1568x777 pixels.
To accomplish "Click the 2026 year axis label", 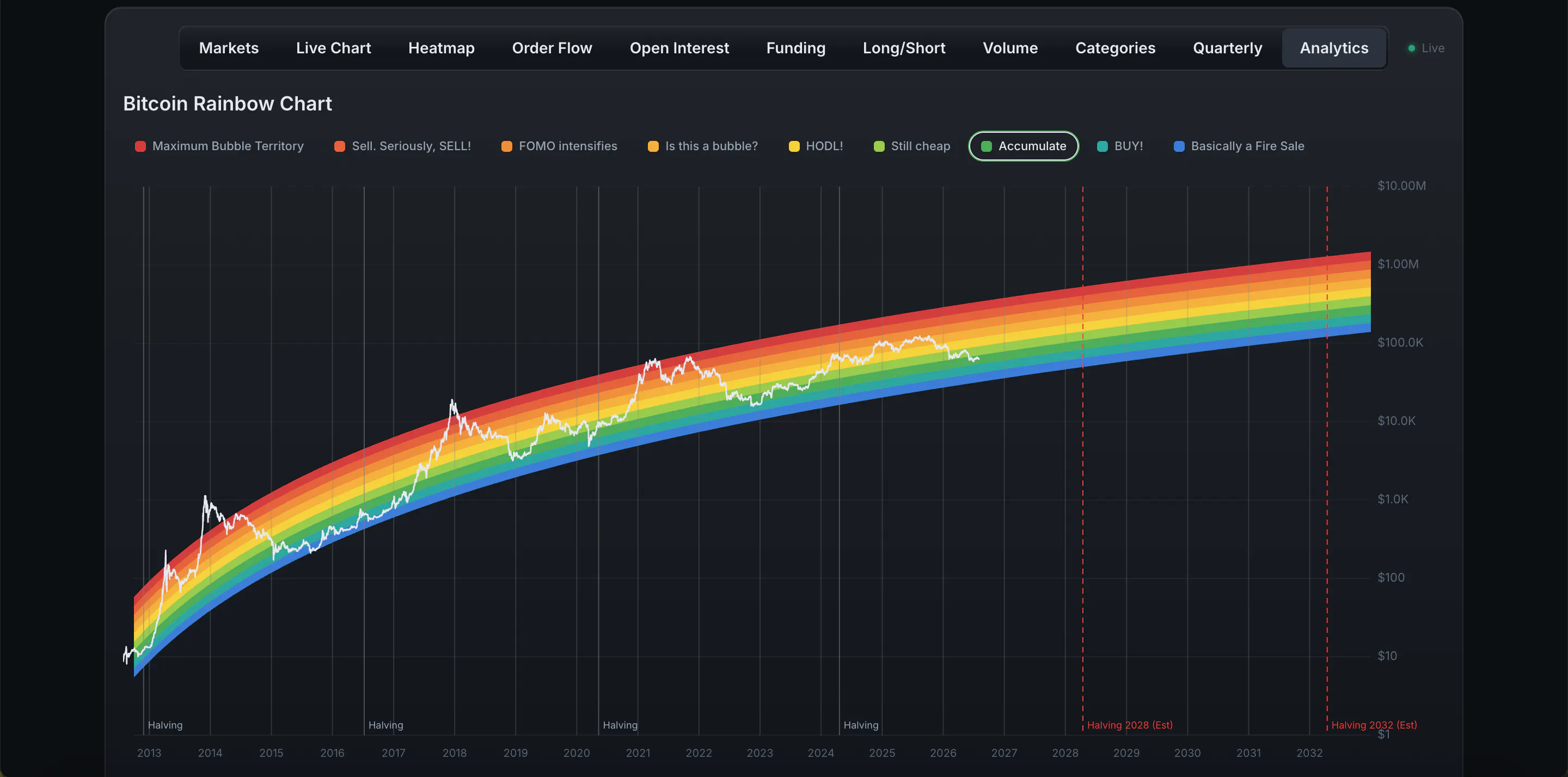I will click(x=943, y=753).
